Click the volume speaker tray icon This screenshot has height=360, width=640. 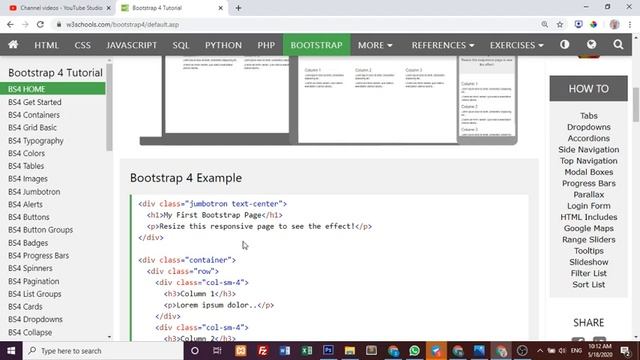coord(562,351)
